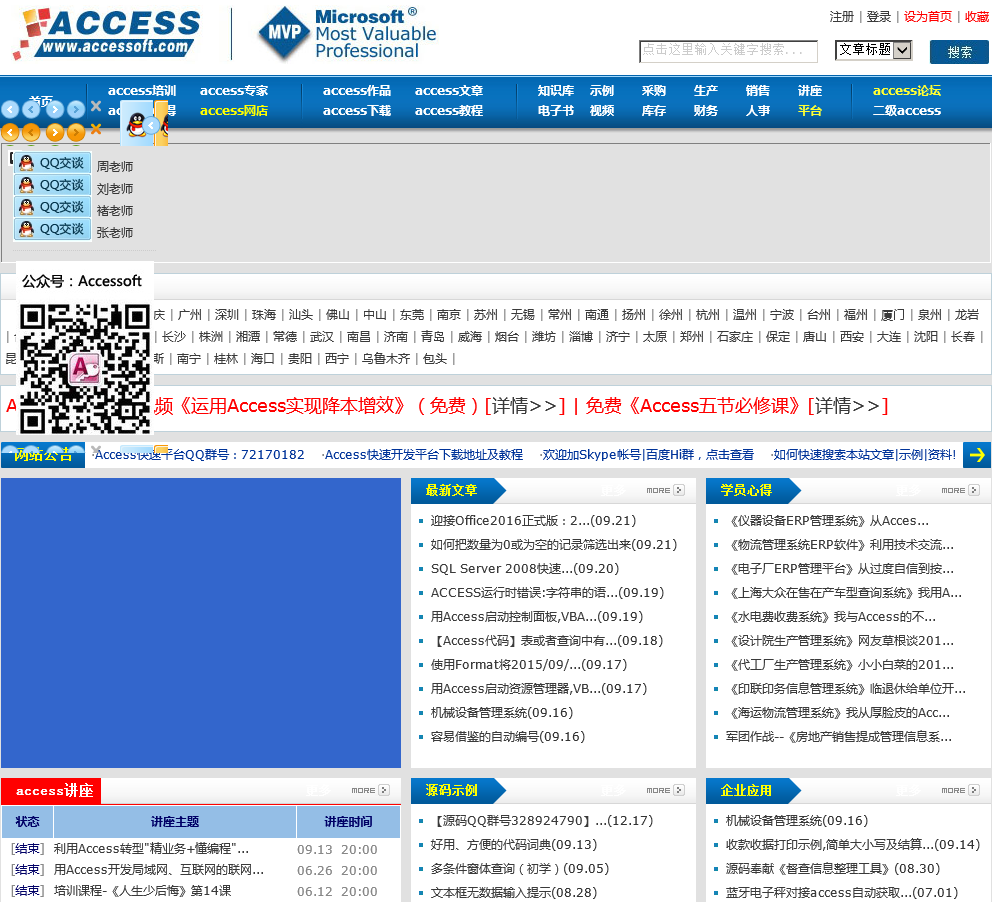
Task: Click the orange X beside orange arrows
Action: pos(96,129)
